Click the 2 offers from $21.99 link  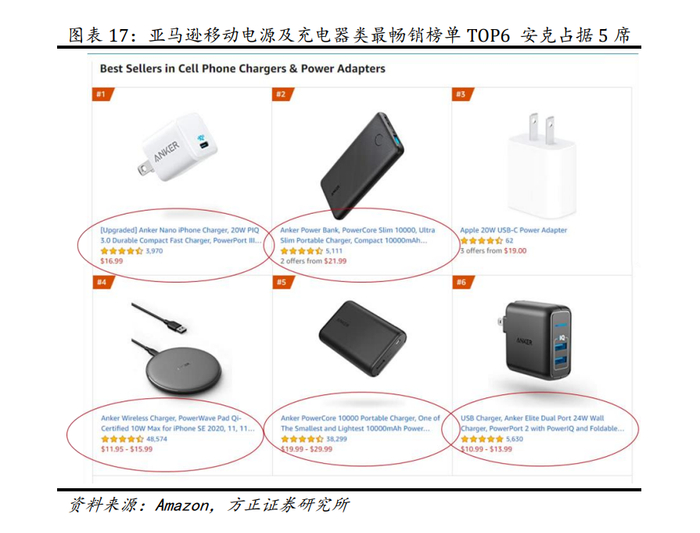pyautogui.click(x=313, y=261)
